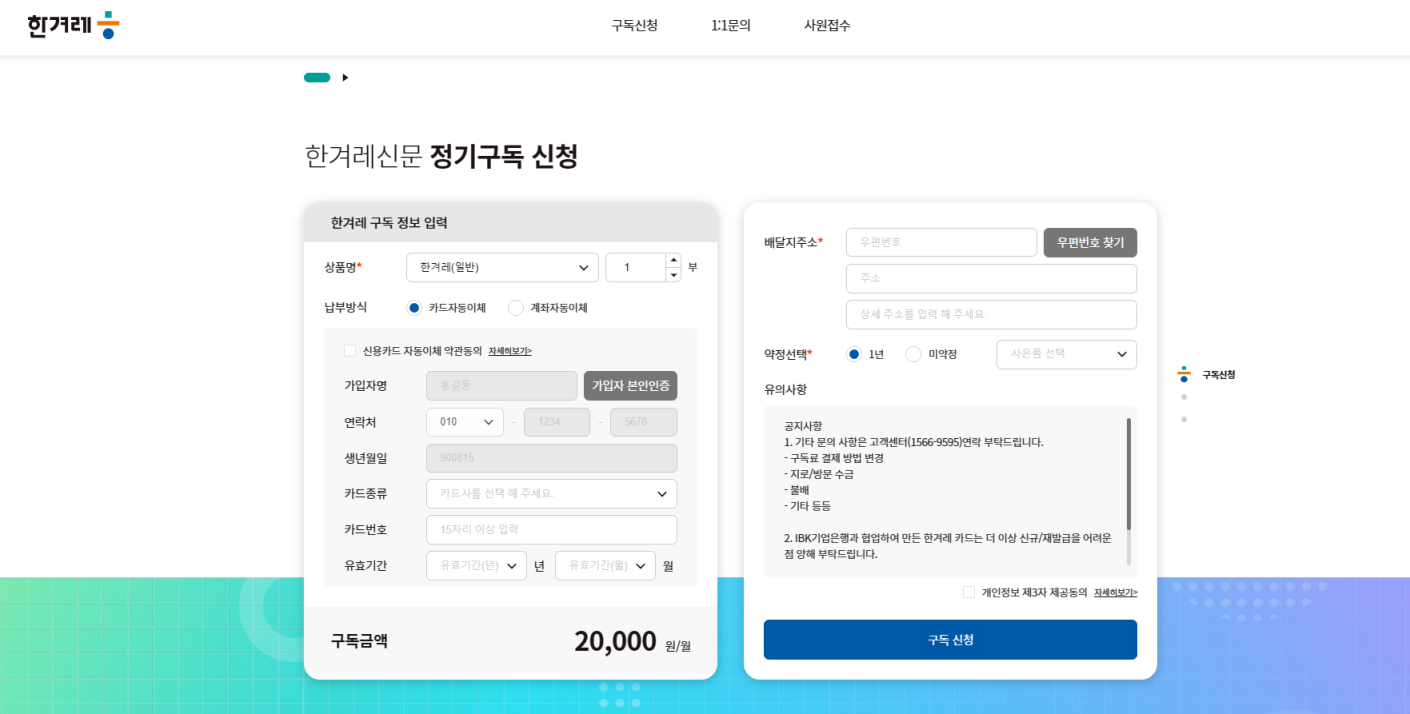
Task: Open the 상품명 product dropdown
Action: (x=502, y=268)
